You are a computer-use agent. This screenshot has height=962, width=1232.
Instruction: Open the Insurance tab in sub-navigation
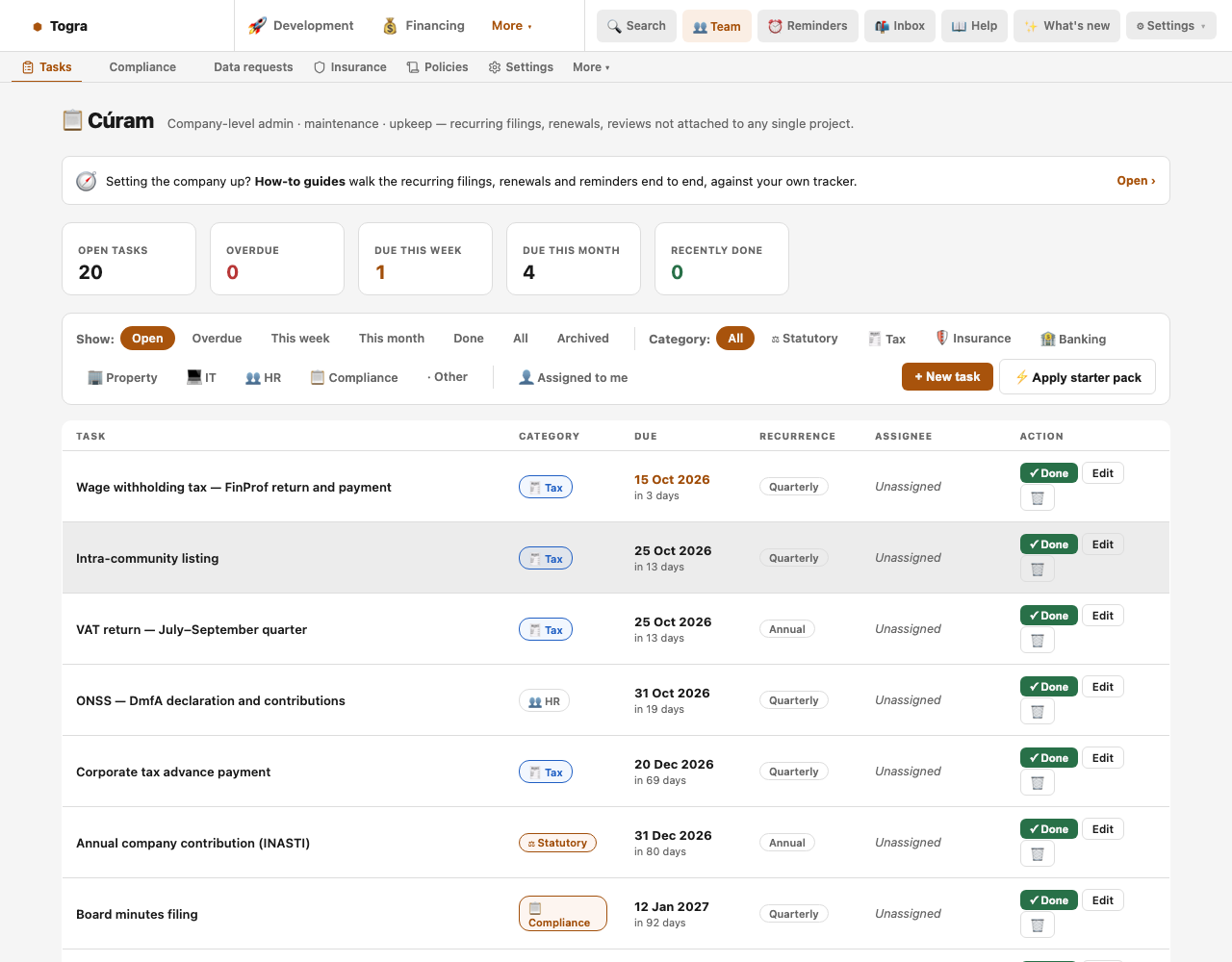point(350,67)
